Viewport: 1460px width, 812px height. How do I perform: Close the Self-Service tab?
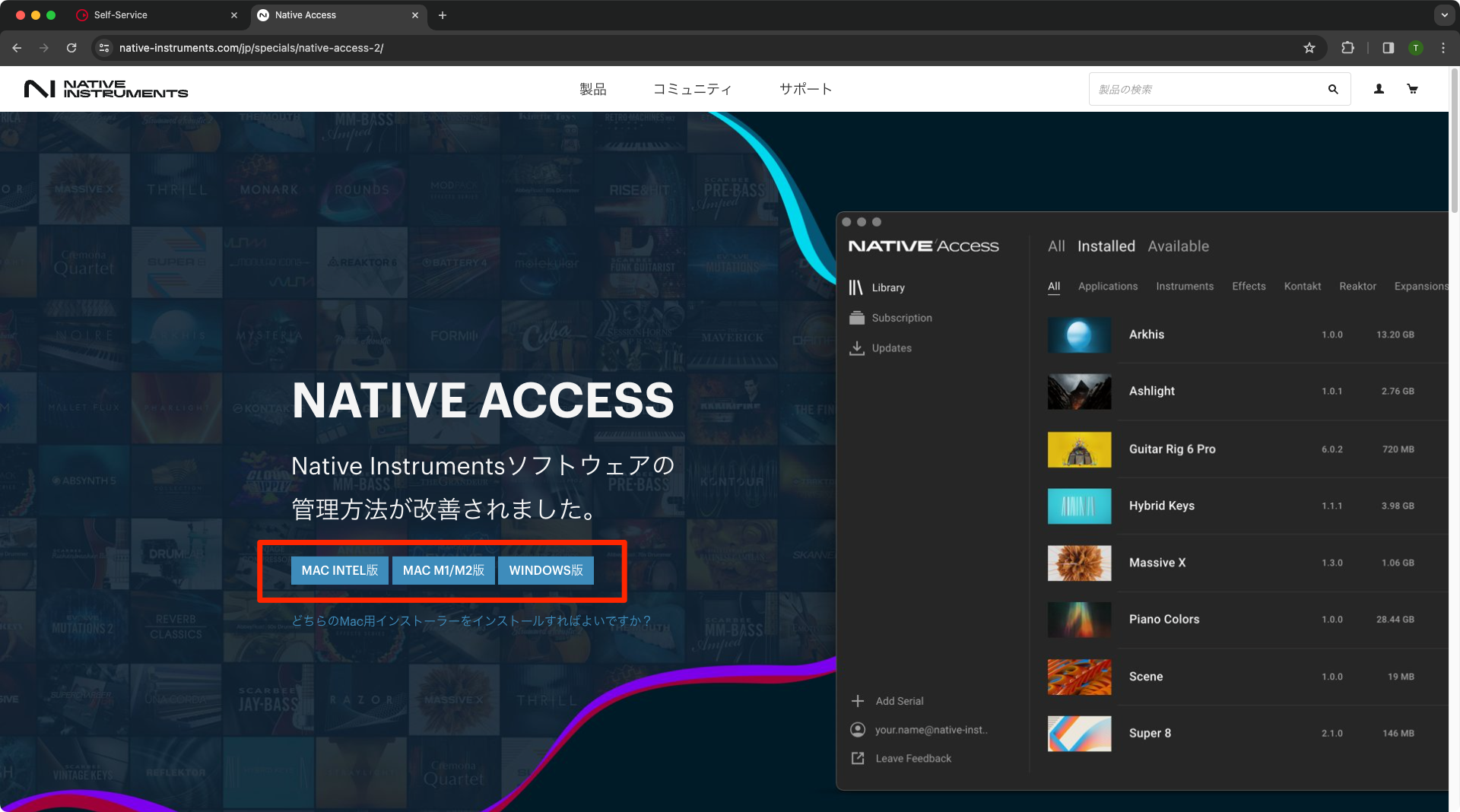234,15
